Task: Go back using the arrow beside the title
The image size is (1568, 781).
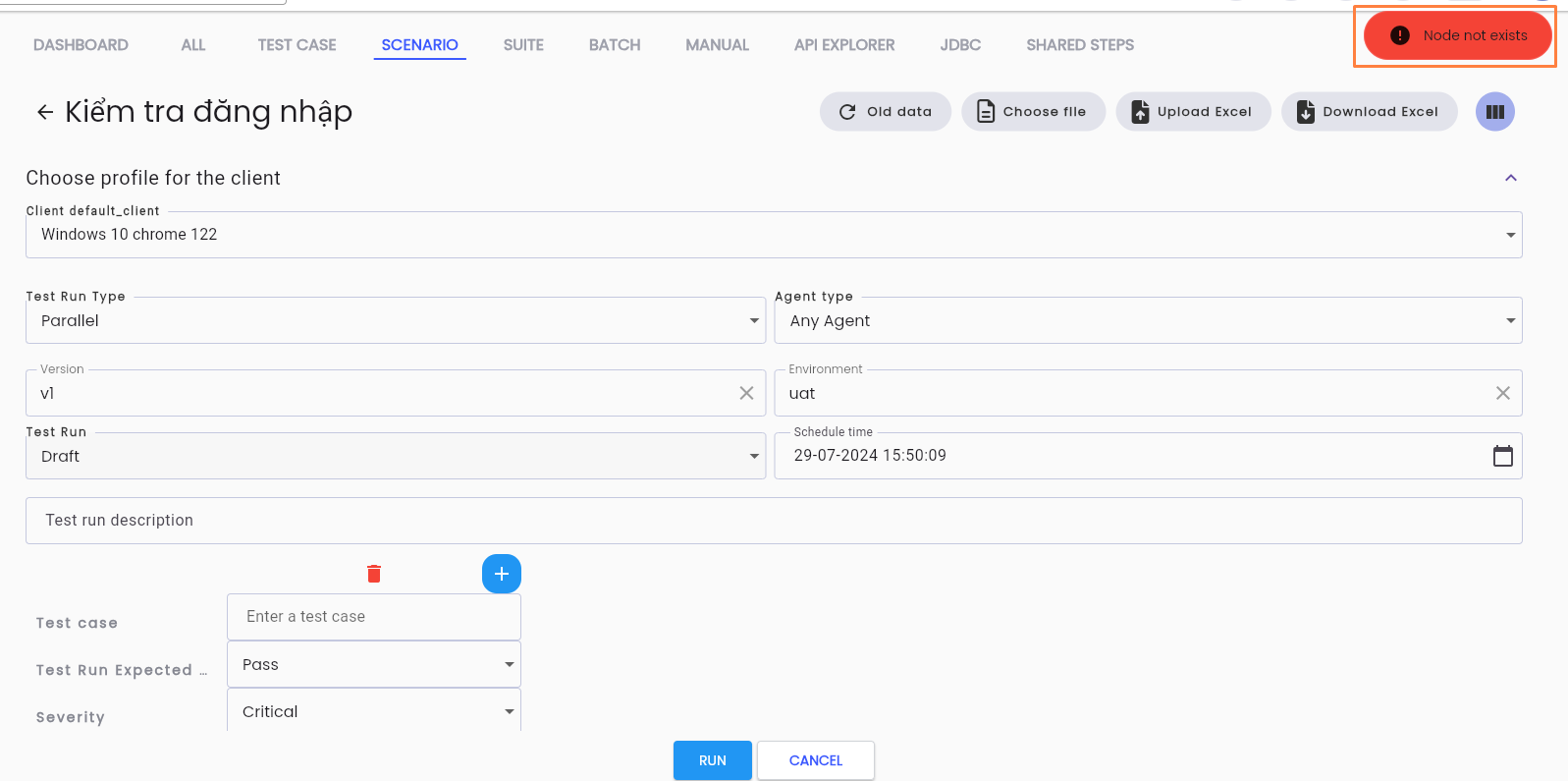Action: point(45,112)
